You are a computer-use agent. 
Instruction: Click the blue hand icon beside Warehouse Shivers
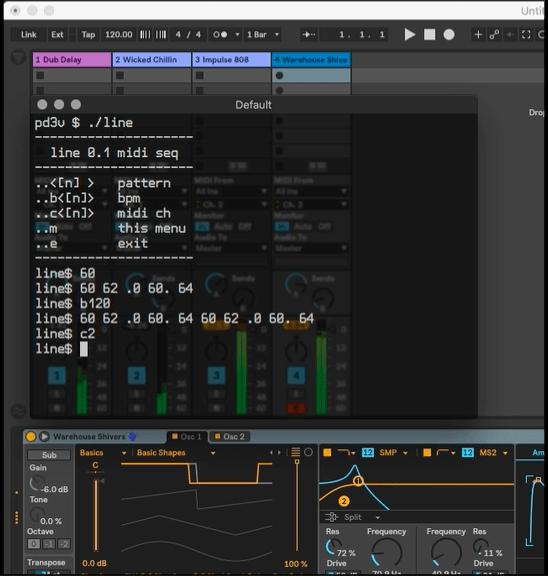(132, 436)
